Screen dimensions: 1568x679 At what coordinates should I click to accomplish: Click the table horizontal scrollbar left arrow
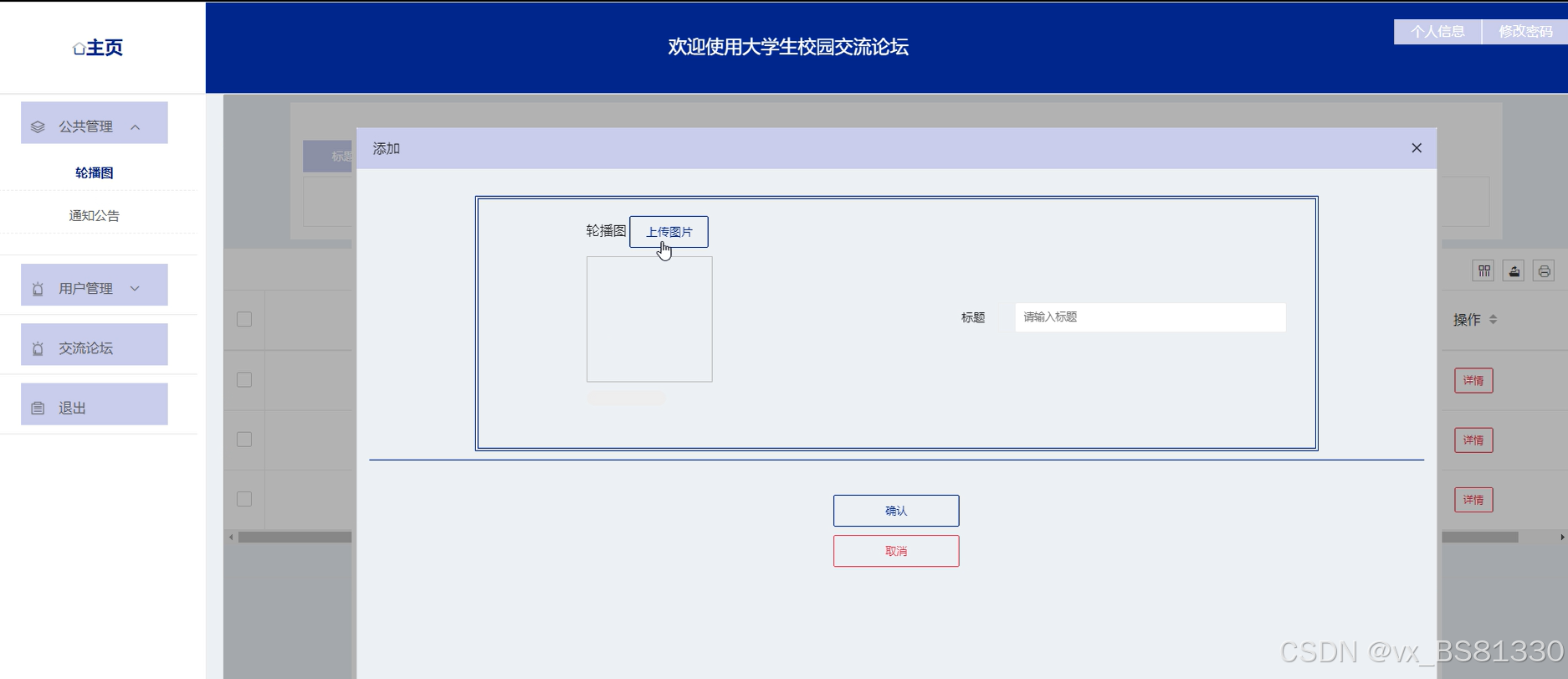(x=232, y=538)
